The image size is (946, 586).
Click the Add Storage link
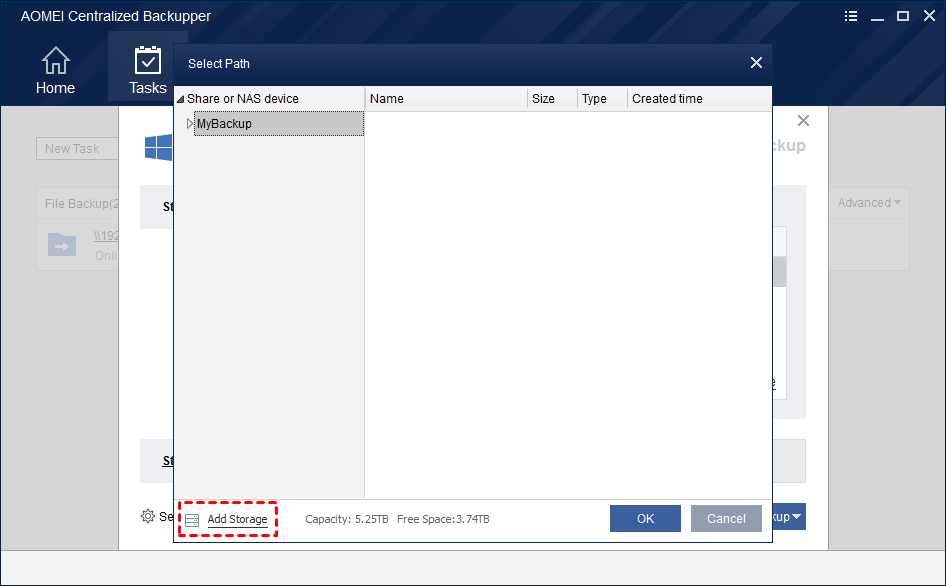237,519
